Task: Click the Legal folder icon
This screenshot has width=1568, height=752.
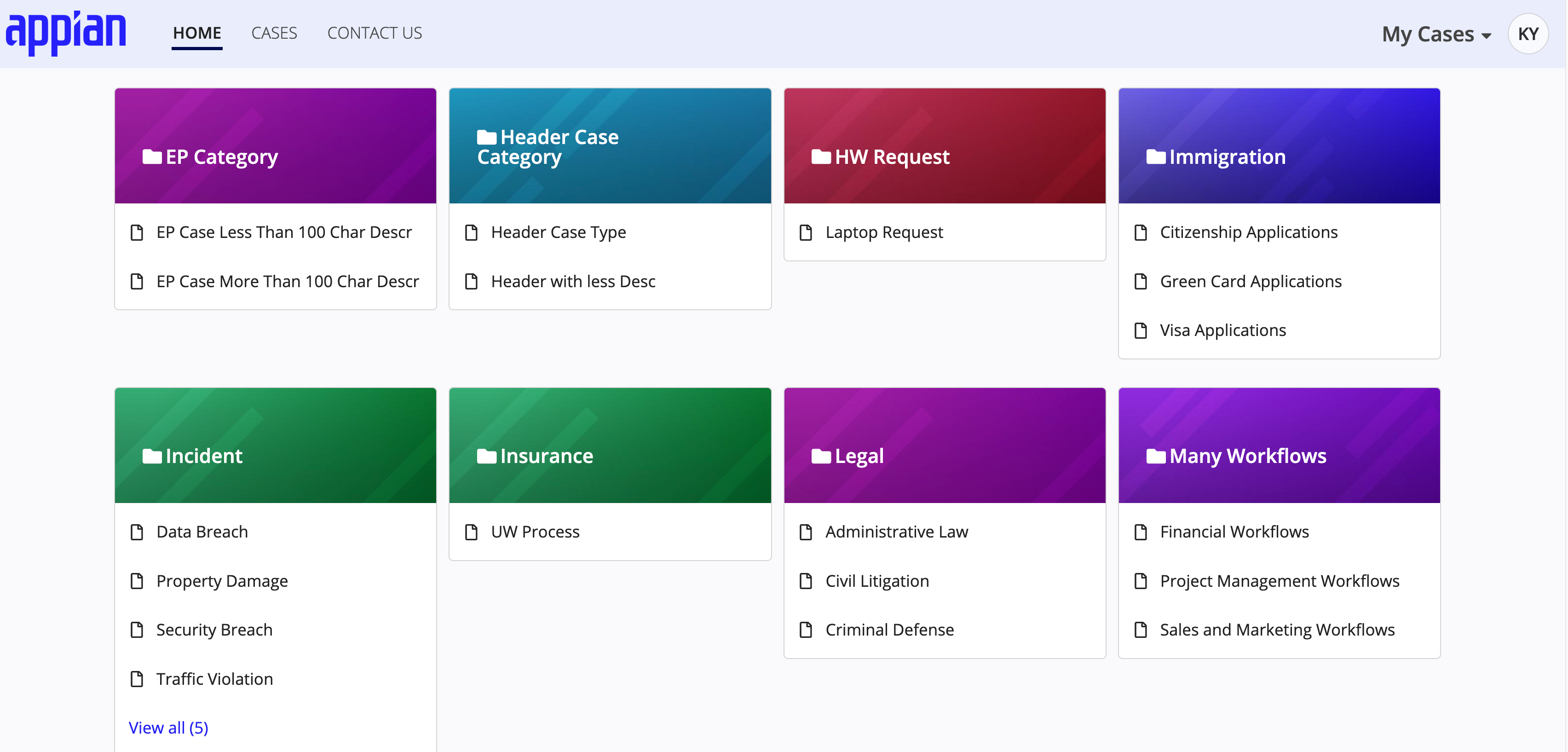Action: 821,456
